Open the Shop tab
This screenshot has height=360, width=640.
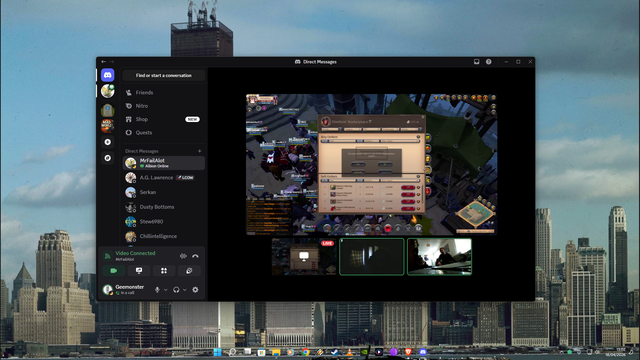164,119
